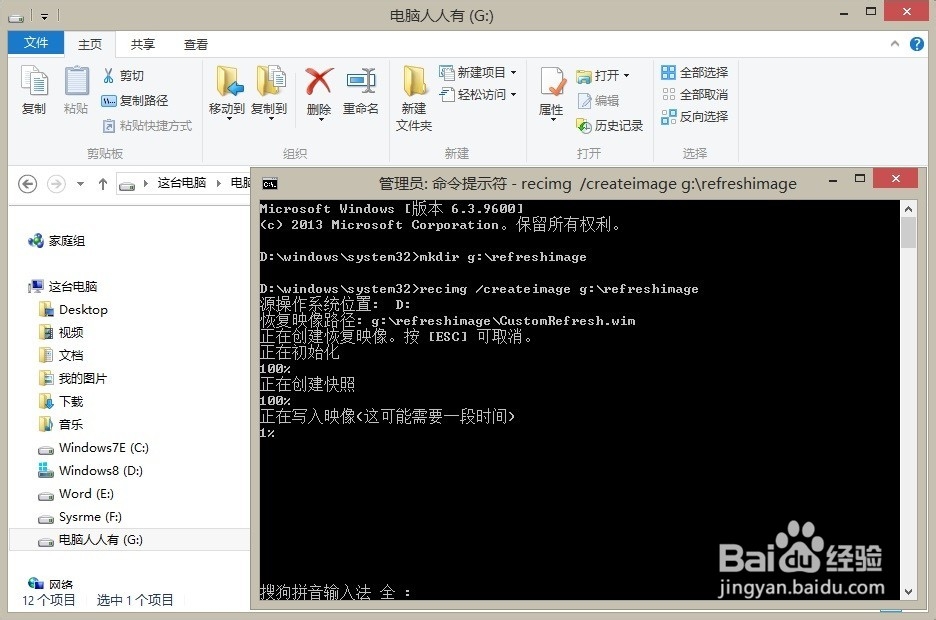This screenshot has width=936, height=620.
Task: Switch to Home (主页) ribbon tab
Action: (x=90, y=44)
